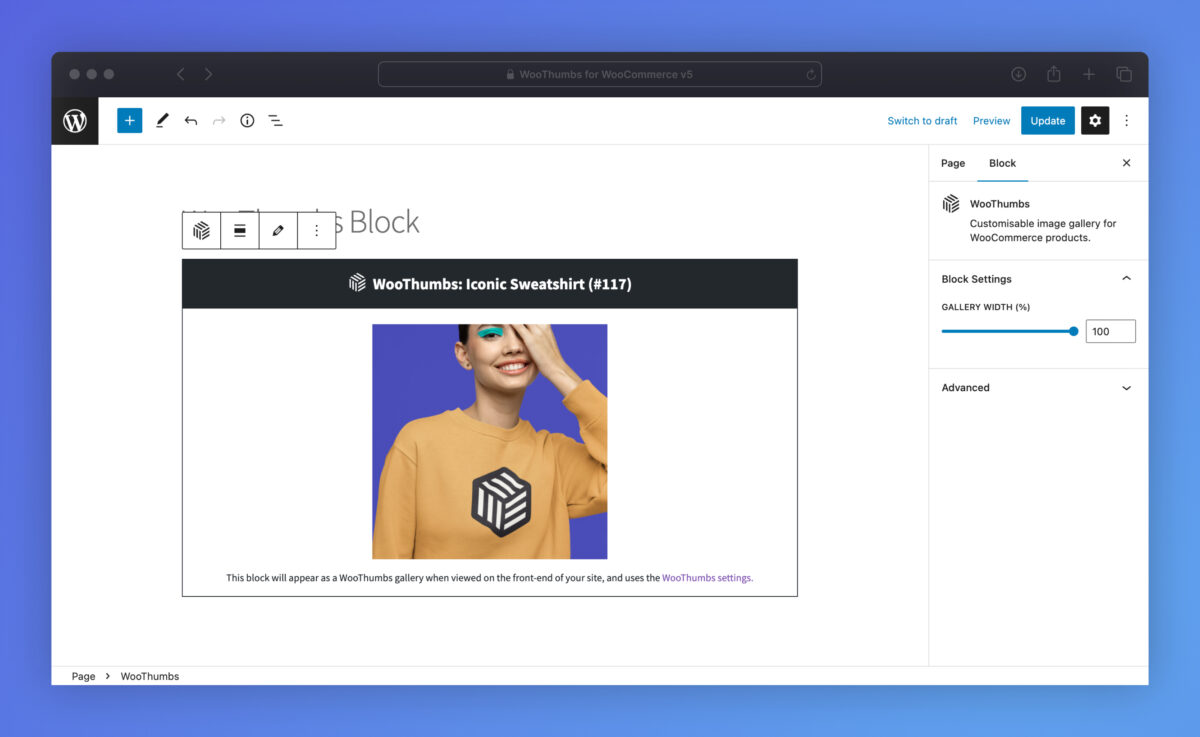Select the Block tab
Viewport: 1200px width, 737px height.
coord(1002,163)
